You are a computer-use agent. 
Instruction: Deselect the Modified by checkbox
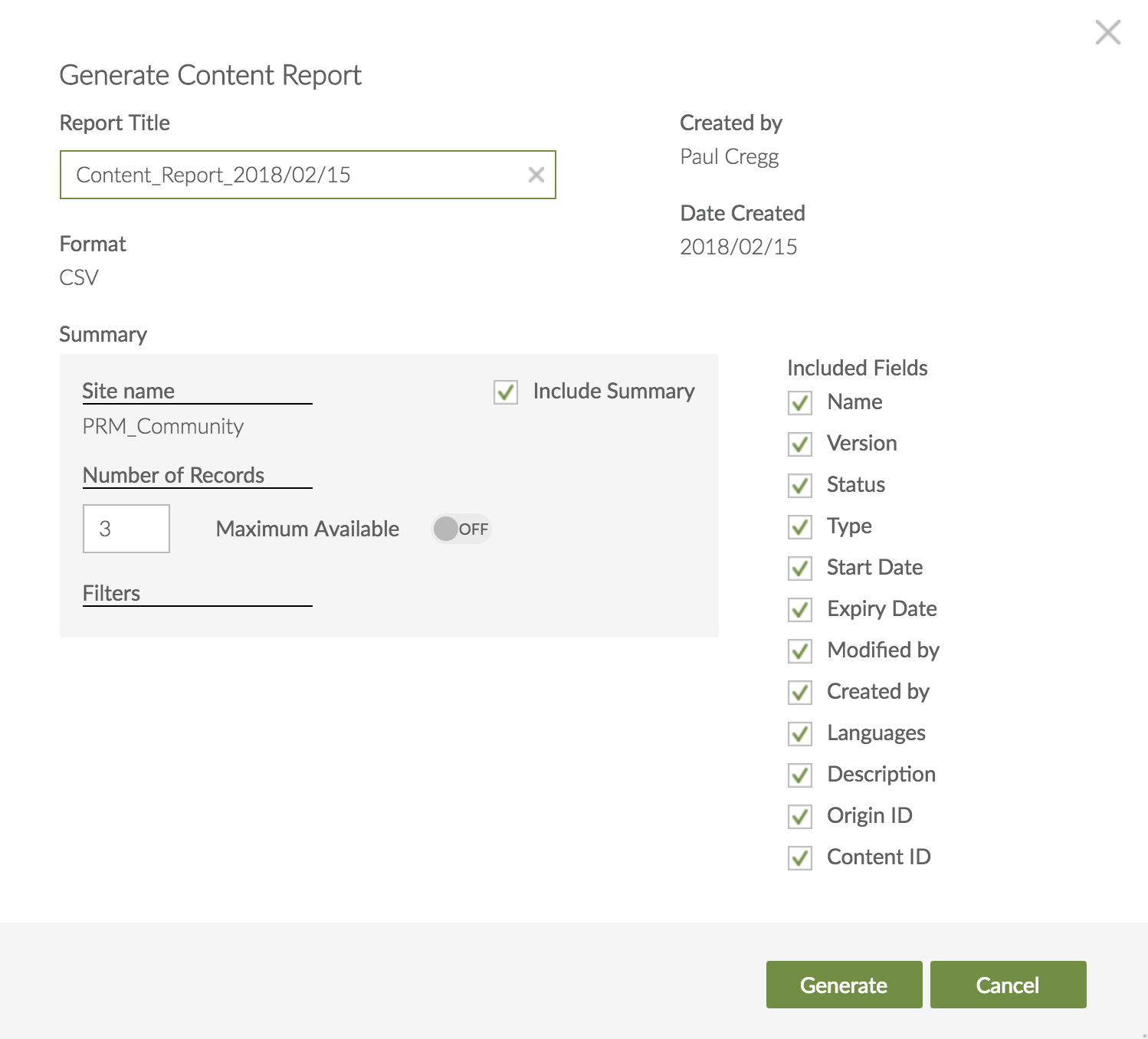pos(800,651)
